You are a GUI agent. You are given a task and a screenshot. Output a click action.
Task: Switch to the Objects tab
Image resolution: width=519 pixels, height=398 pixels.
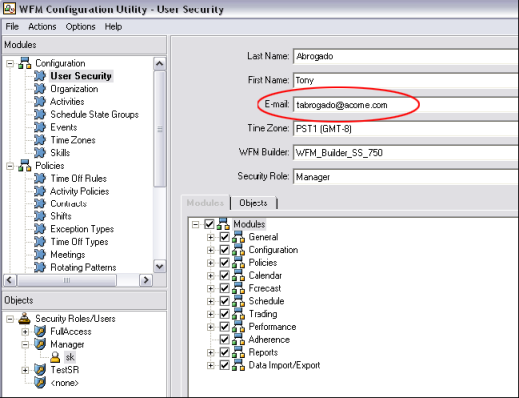coord(253,203)
